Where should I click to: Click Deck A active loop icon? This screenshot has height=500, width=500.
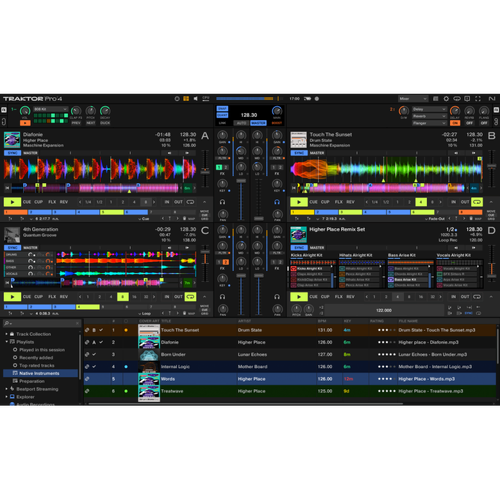pyautogui.click(x=190, y=202)
